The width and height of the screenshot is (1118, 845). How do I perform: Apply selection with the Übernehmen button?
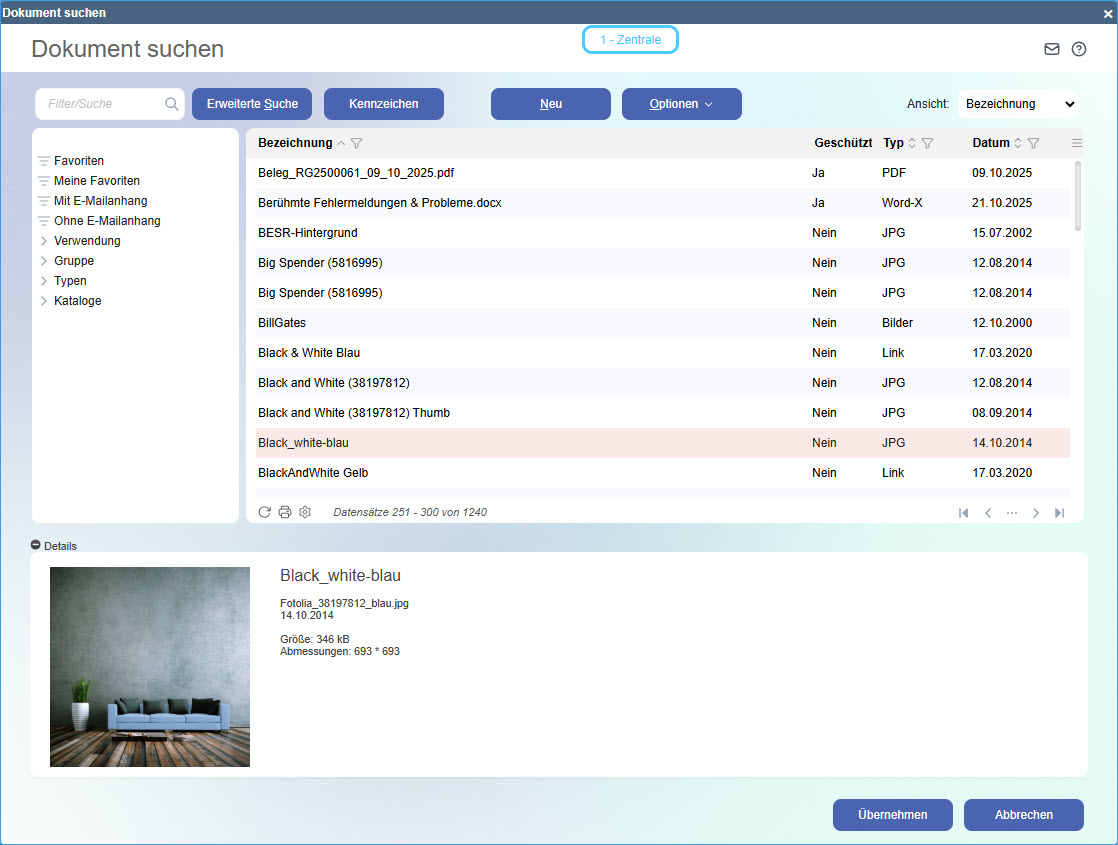pos(892,814)
